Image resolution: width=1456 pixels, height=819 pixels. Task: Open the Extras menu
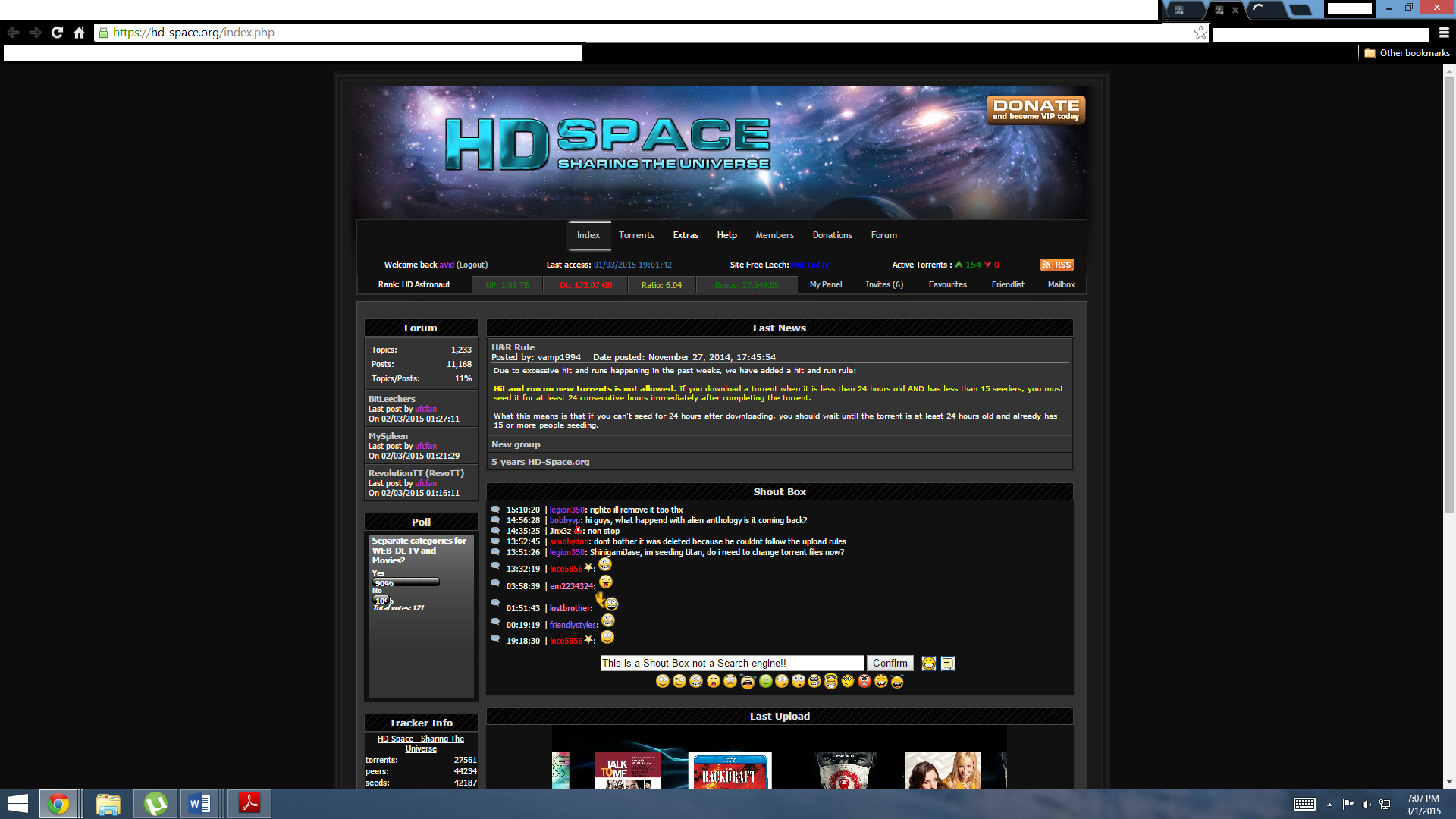click(x=686, y=235)
